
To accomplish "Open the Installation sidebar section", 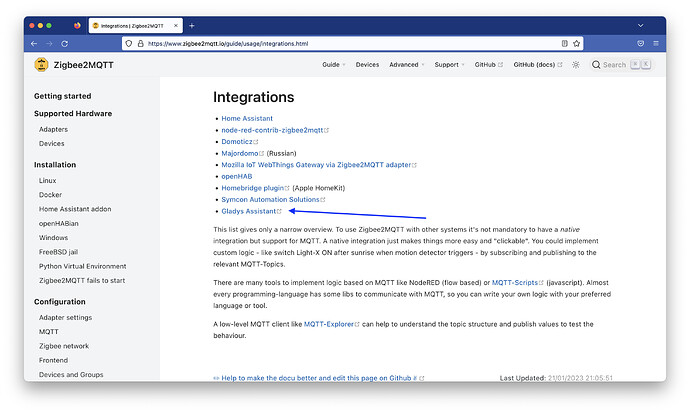I will point(55,165).
